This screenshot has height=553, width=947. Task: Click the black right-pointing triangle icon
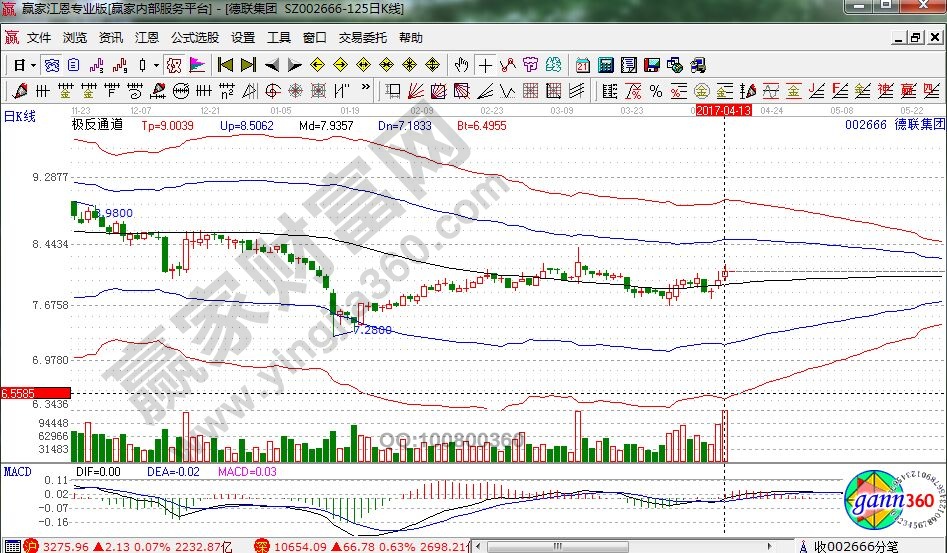click(294, 65)
